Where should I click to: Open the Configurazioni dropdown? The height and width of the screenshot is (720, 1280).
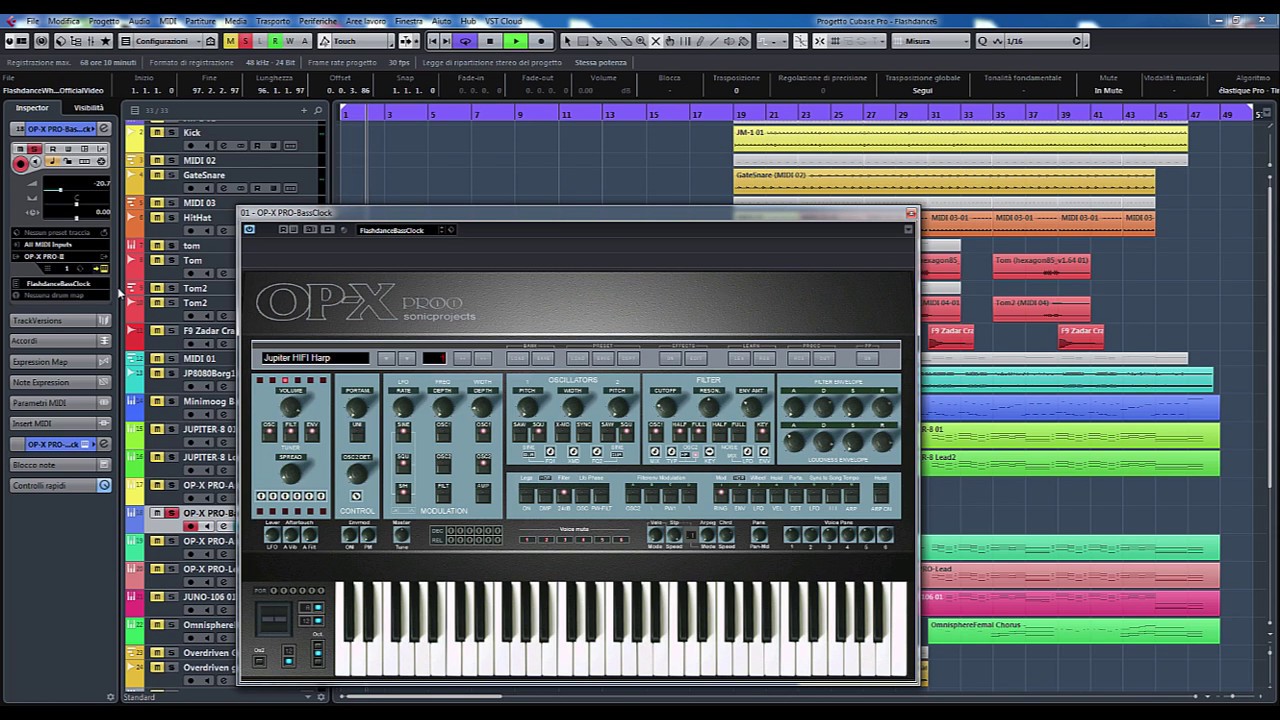pyautogui.click(x=161, y=41)
